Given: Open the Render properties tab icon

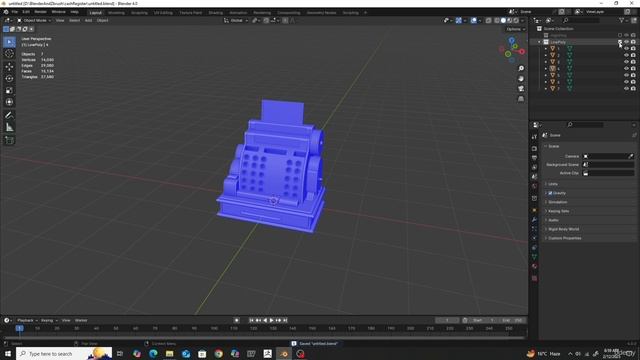Looking at the screenshot, I should click(534, 148).
